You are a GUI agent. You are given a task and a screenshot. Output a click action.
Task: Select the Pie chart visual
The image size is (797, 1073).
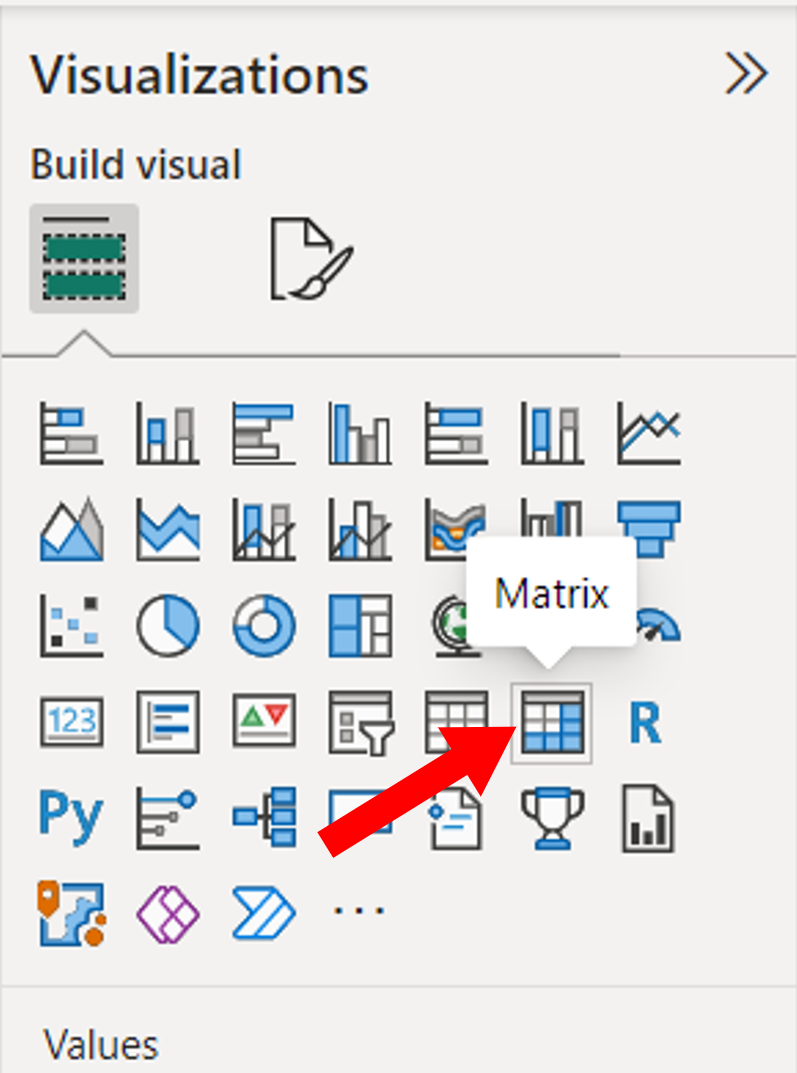click(168, 625)
